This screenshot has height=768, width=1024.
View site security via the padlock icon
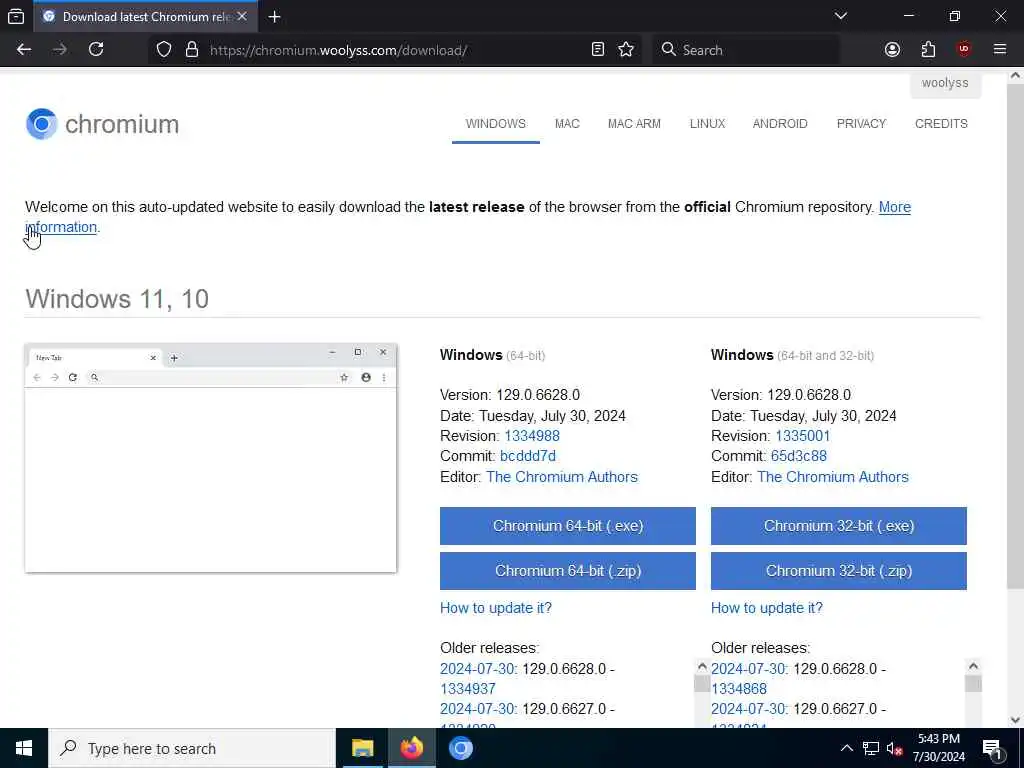[x=191, y=50]
